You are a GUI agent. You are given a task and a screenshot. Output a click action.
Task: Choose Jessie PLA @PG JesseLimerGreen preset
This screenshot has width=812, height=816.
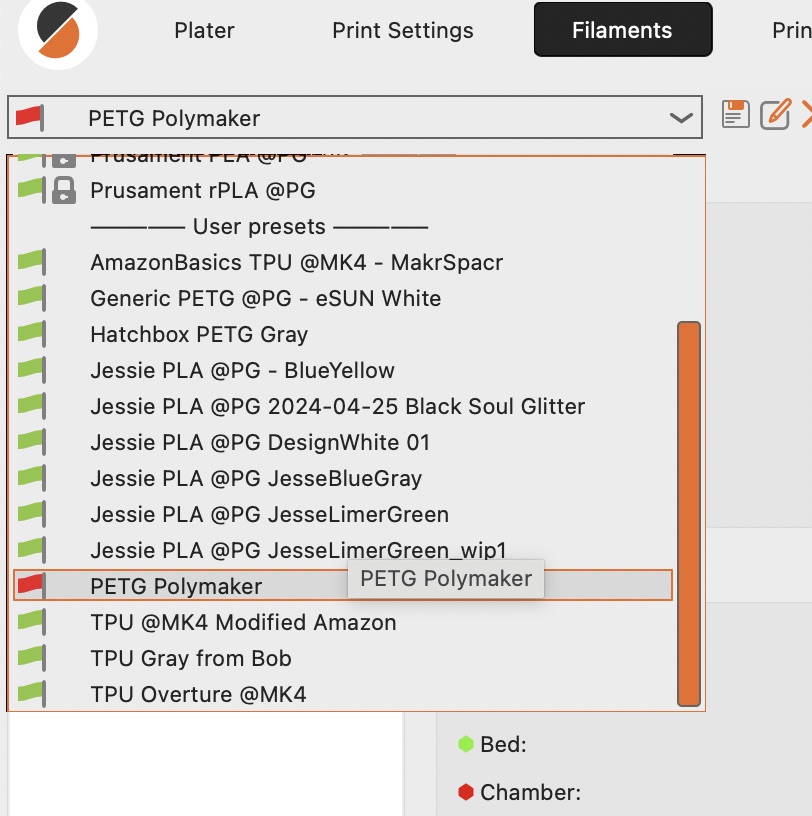pos(269,514)
